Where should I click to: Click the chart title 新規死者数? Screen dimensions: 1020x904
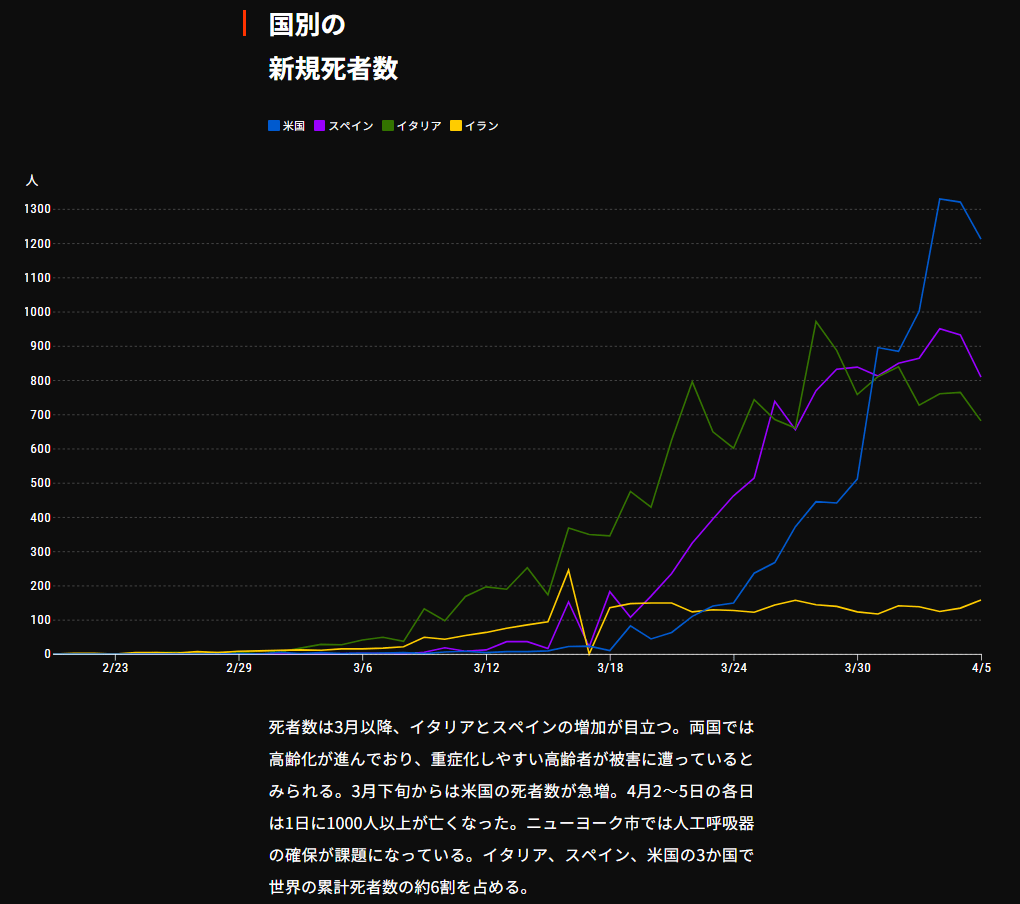point(333,68)
